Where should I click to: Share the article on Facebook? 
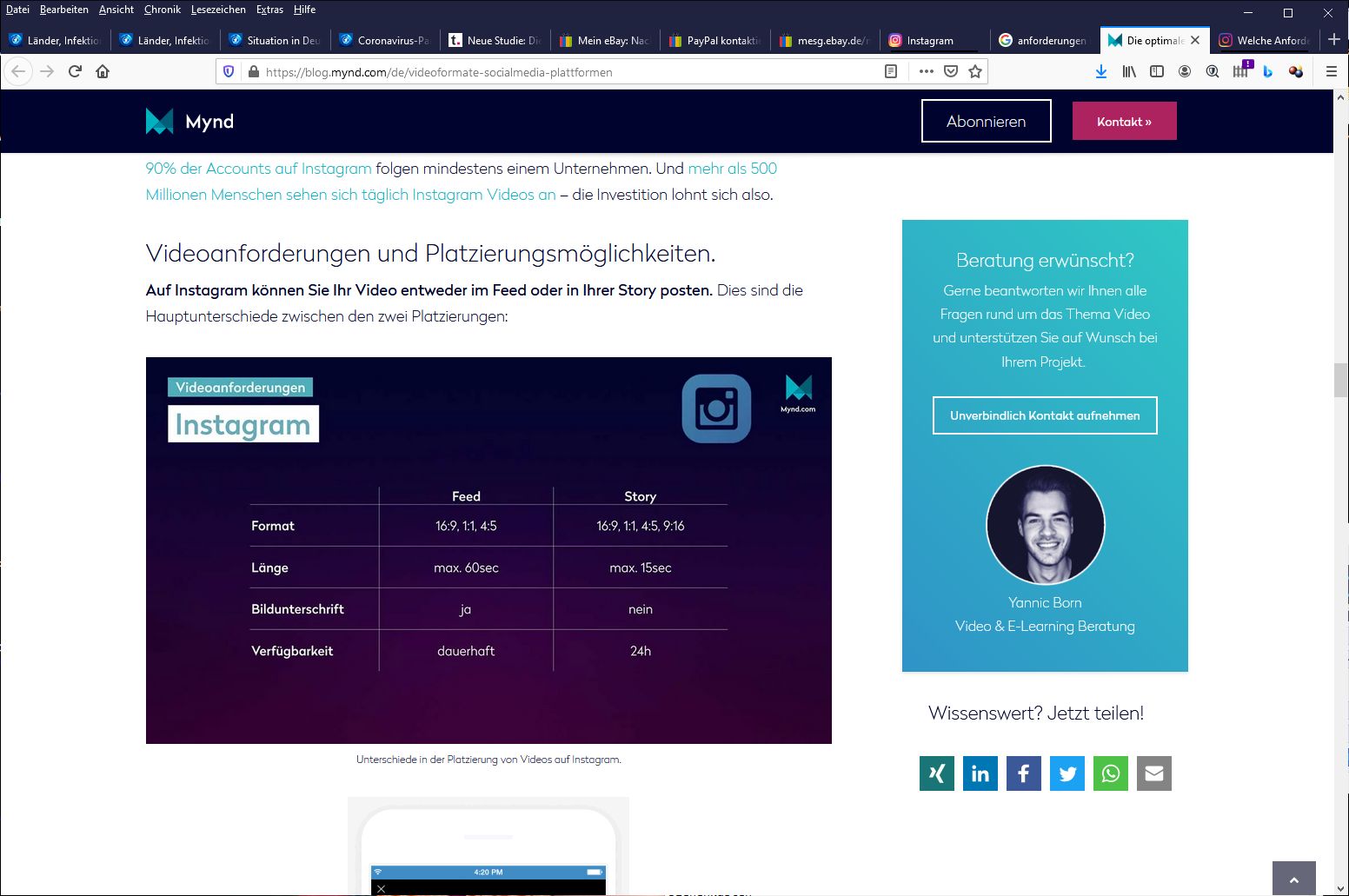point(1023,773)
